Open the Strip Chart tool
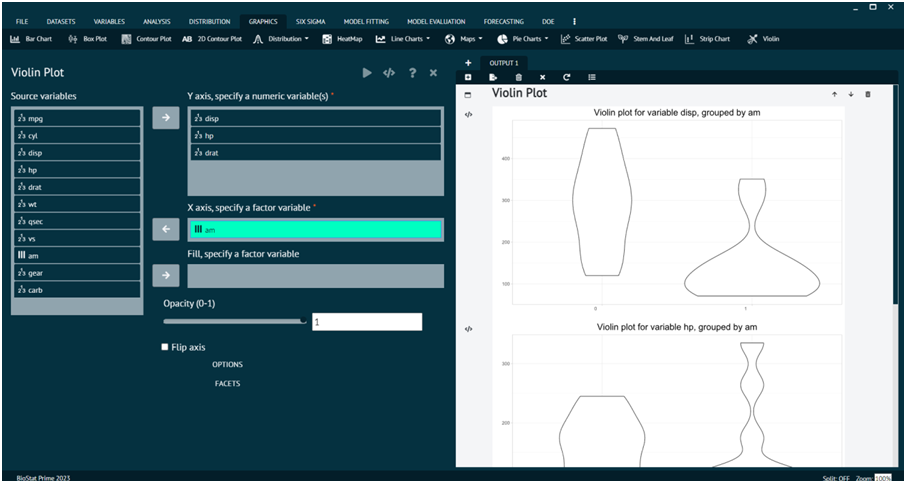Viewport: 906px width, 483px height. (707, 39)
